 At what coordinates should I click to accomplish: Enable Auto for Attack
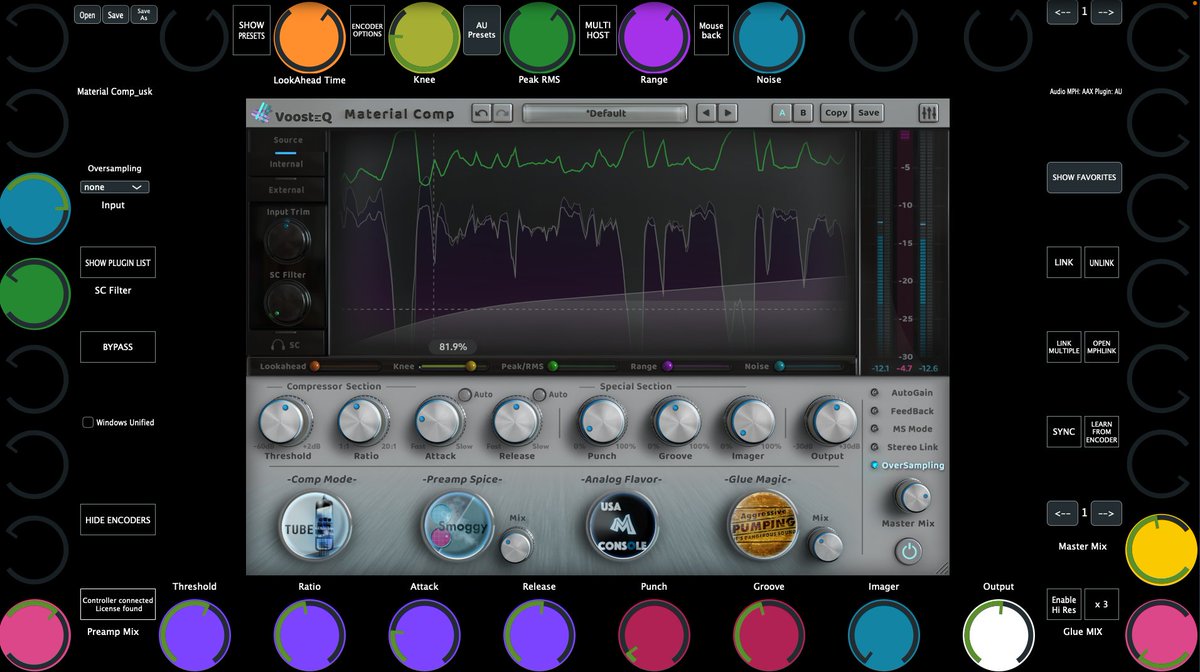(x=465, y=394)
